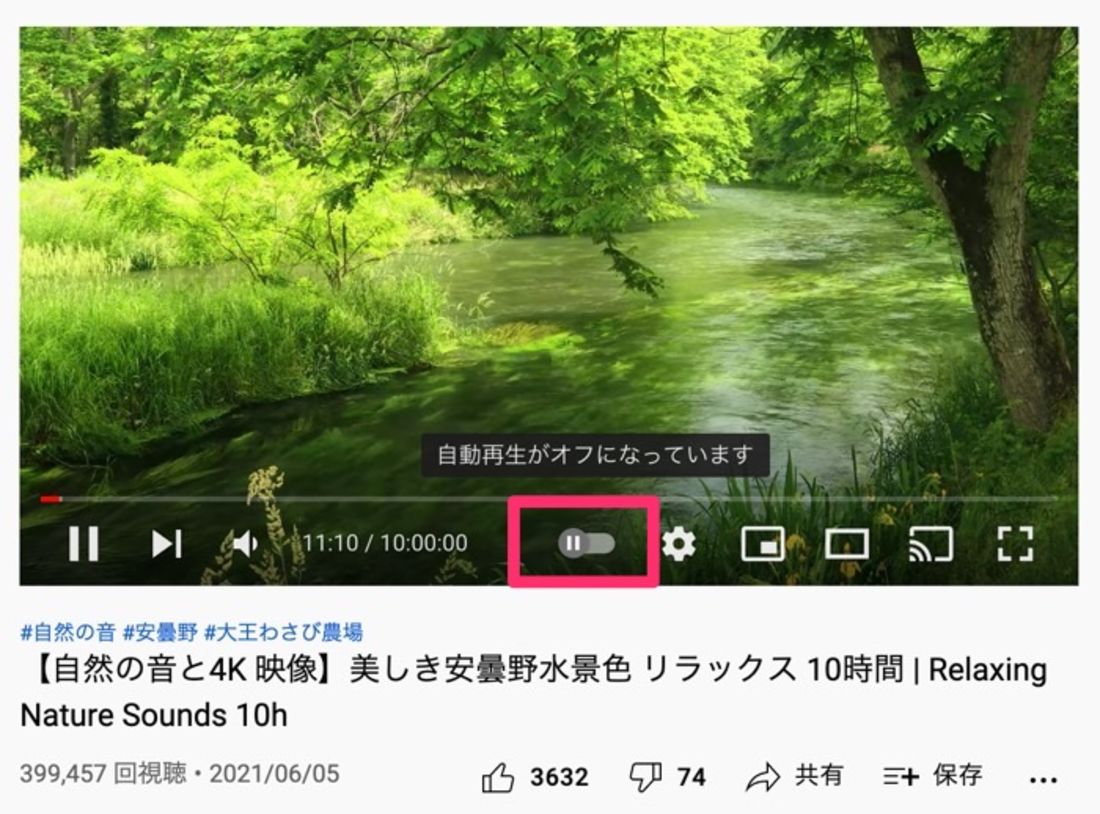Switch to theater mode view
The height and width of the screenshot is (814, 1100).
coord(847,544)
